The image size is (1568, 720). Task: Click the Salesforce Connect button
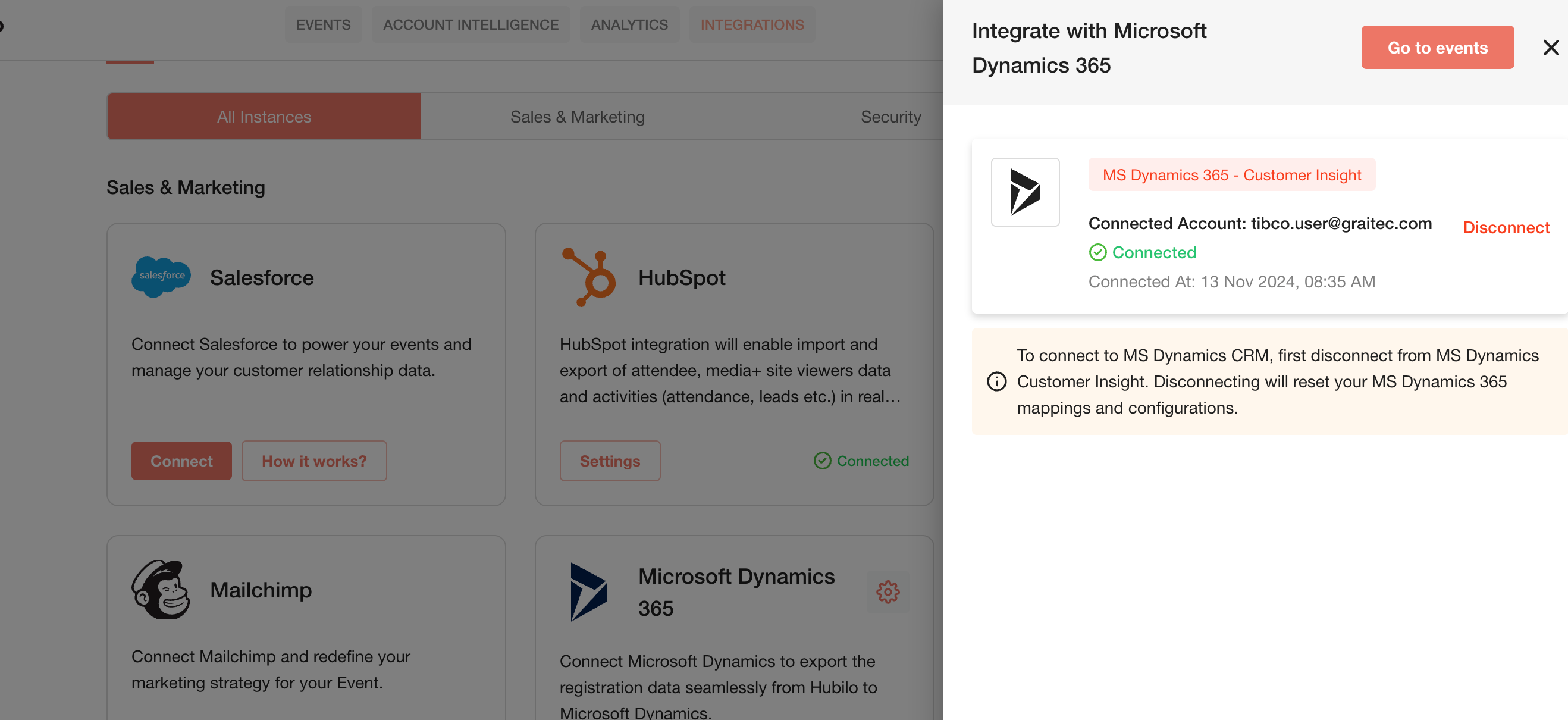[181, 461]
